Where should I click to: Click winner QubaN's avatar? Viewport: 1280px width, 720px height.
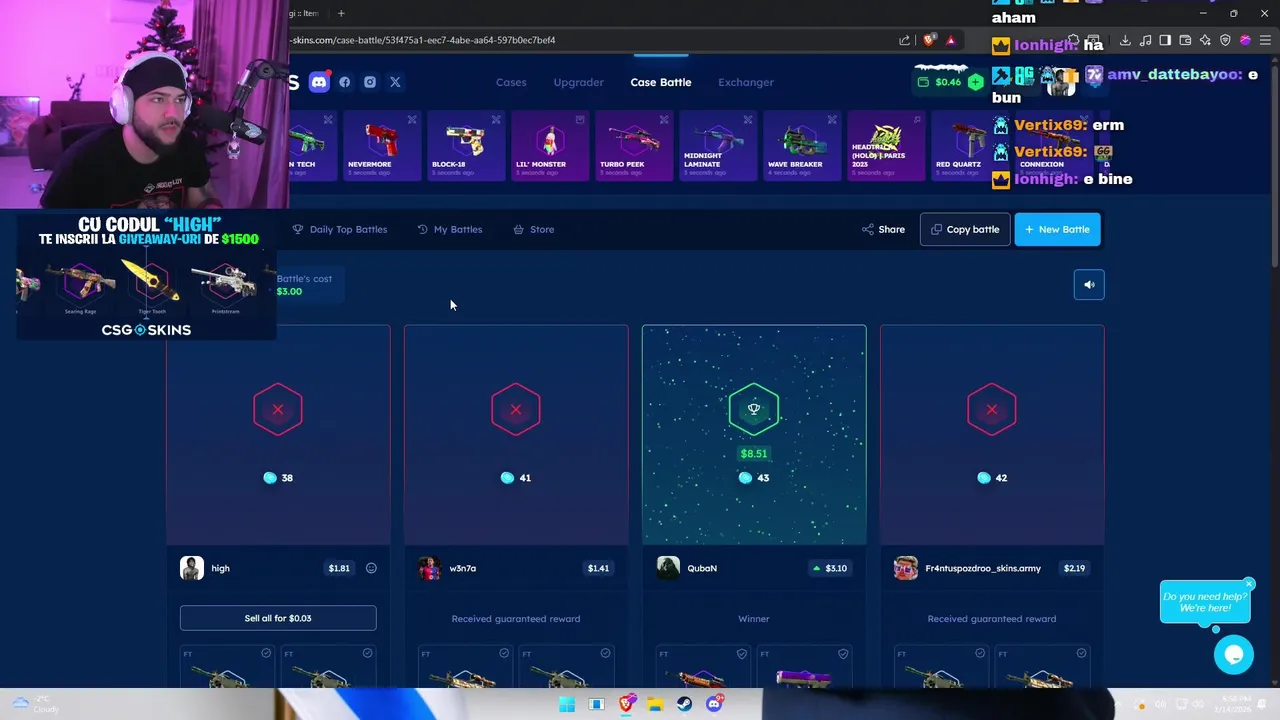(x=668, y=568)
